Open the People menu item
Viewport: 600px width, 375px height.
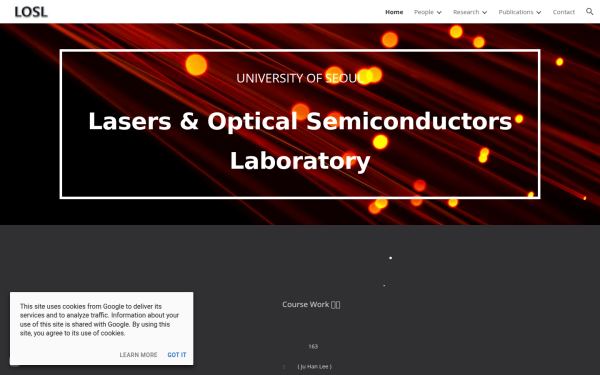point(424,12)
